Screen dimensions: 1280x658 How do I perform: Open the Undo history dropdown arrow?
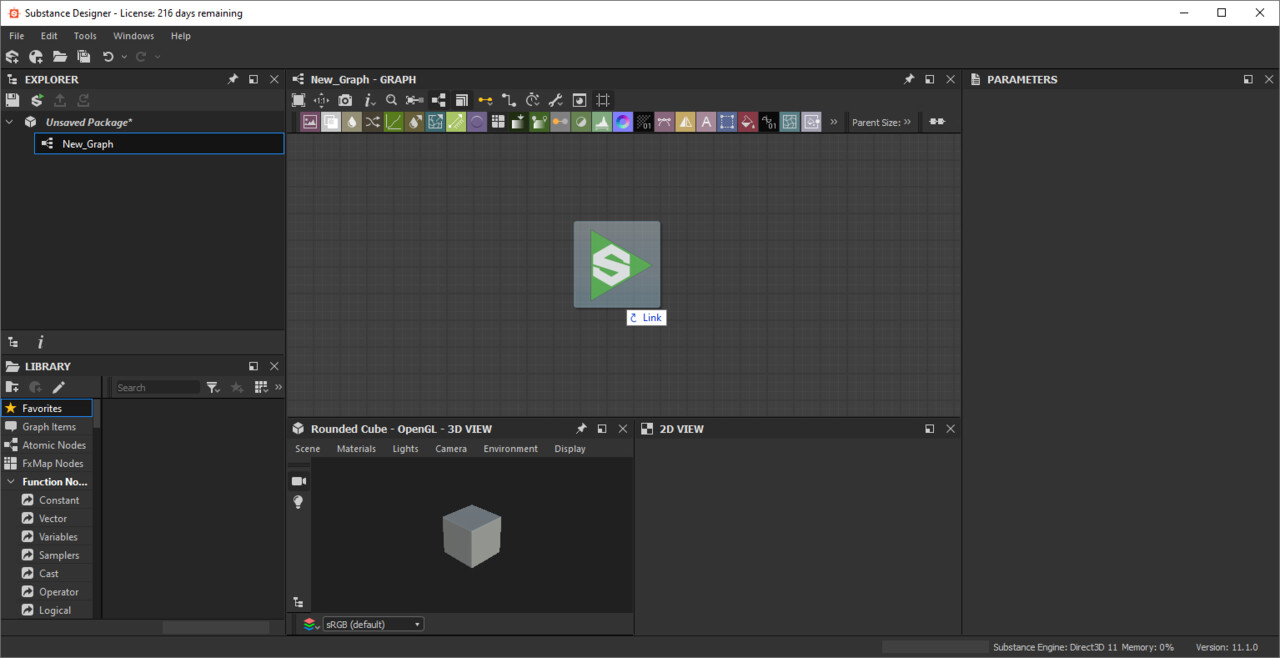pyautogui.click(x=124, y=57)
